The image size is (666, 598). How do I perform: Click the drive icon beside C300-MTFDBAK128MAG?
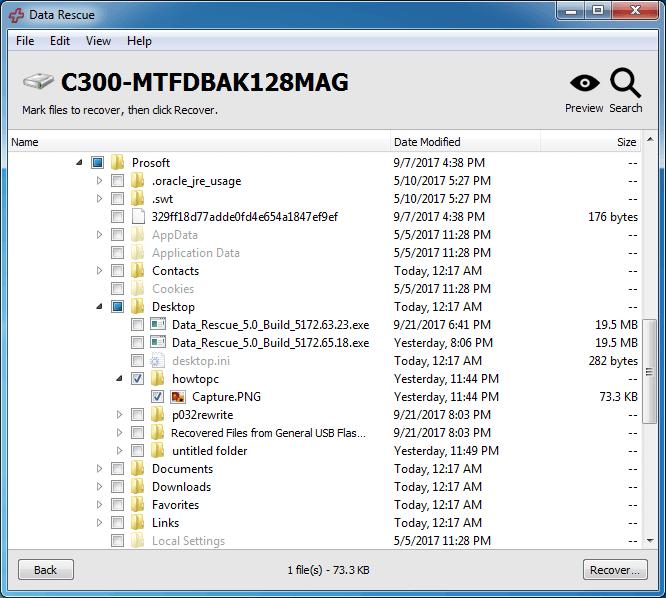38,81
